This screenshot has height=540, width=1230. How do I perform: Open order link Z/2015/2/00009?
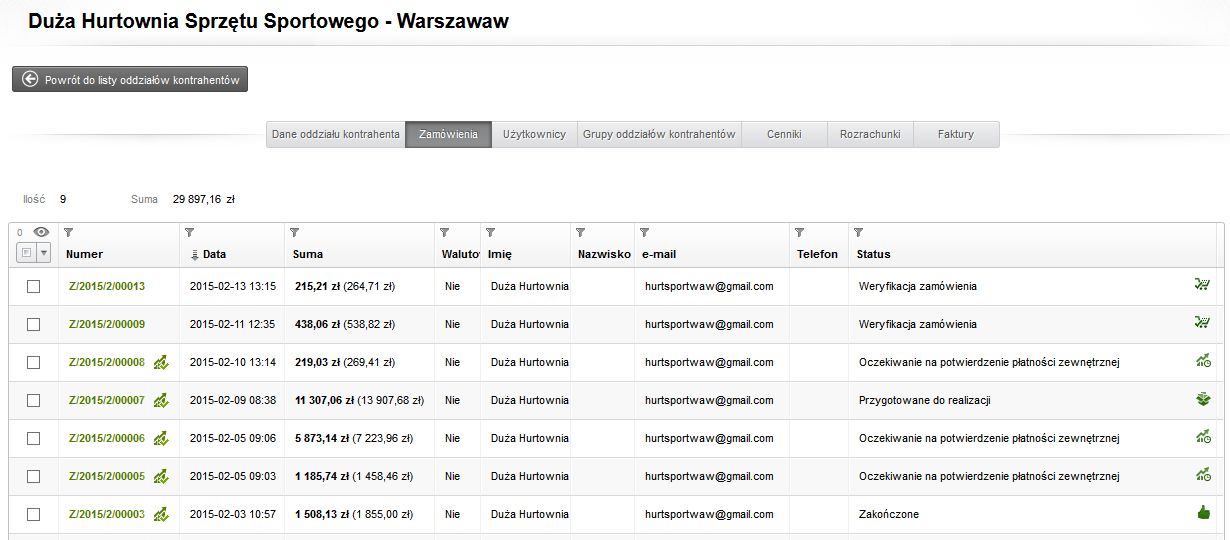[x=107, y=324]
